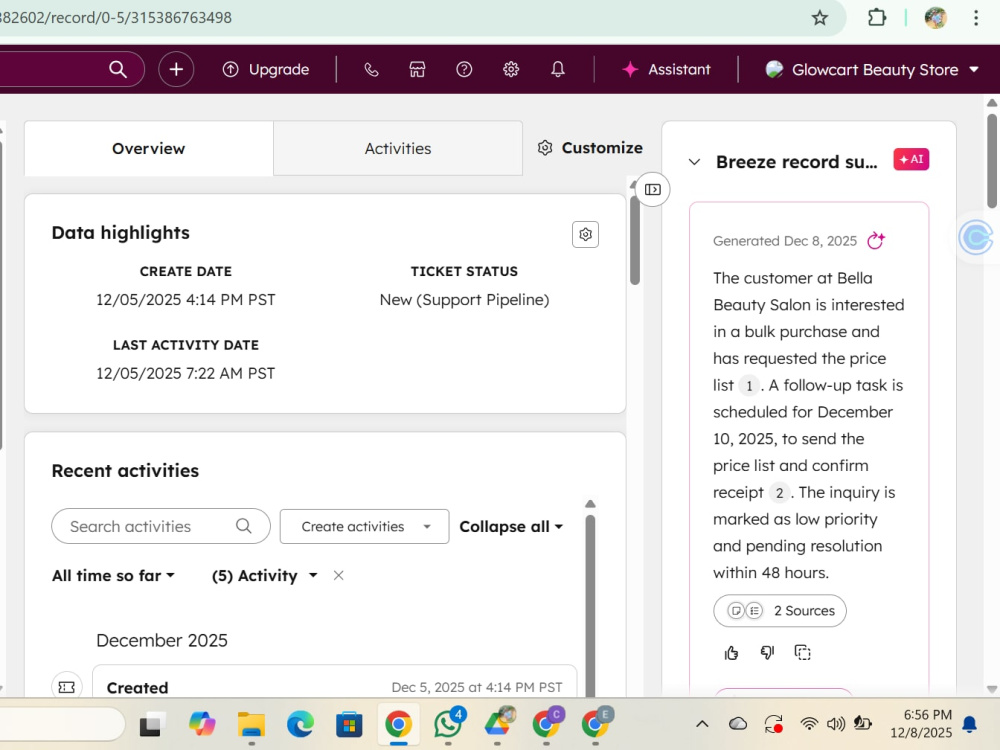The width and height of the screenshot is (1000, 750).
Task: Focus the Search activities field
Action: click(161, 526)
